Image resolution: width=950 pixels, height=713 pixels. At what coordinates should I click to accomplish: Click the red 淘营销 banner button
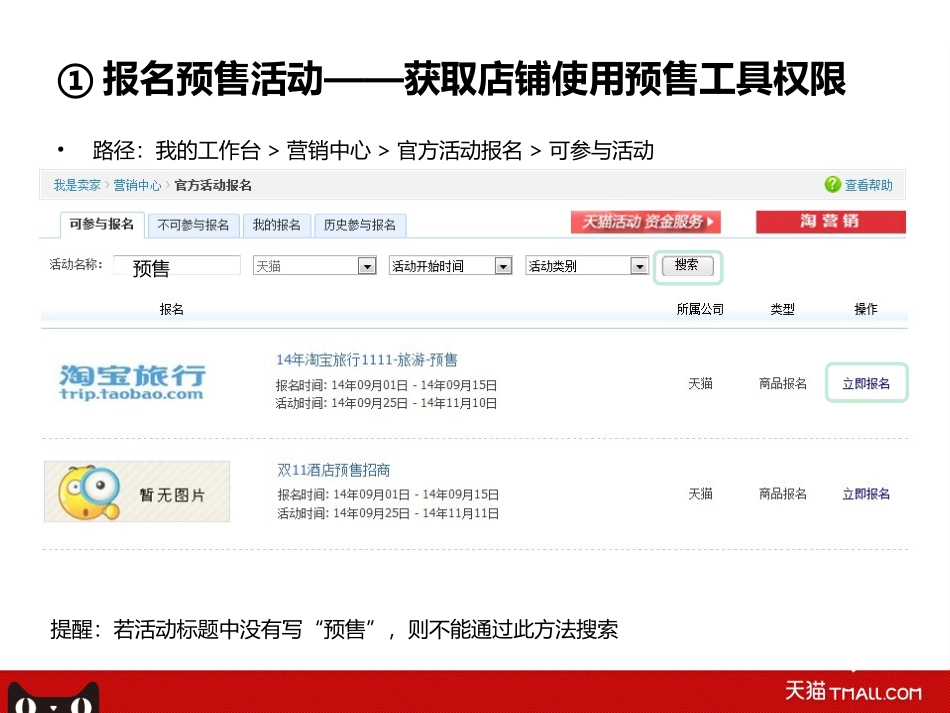click(831, 222)
